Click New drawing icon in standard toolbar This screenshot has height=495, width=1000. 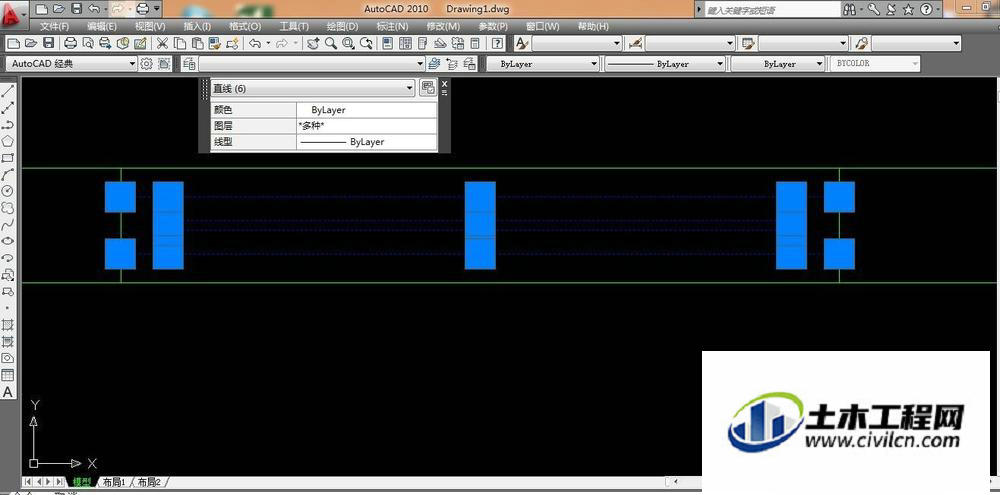click(x=13, y=43)
